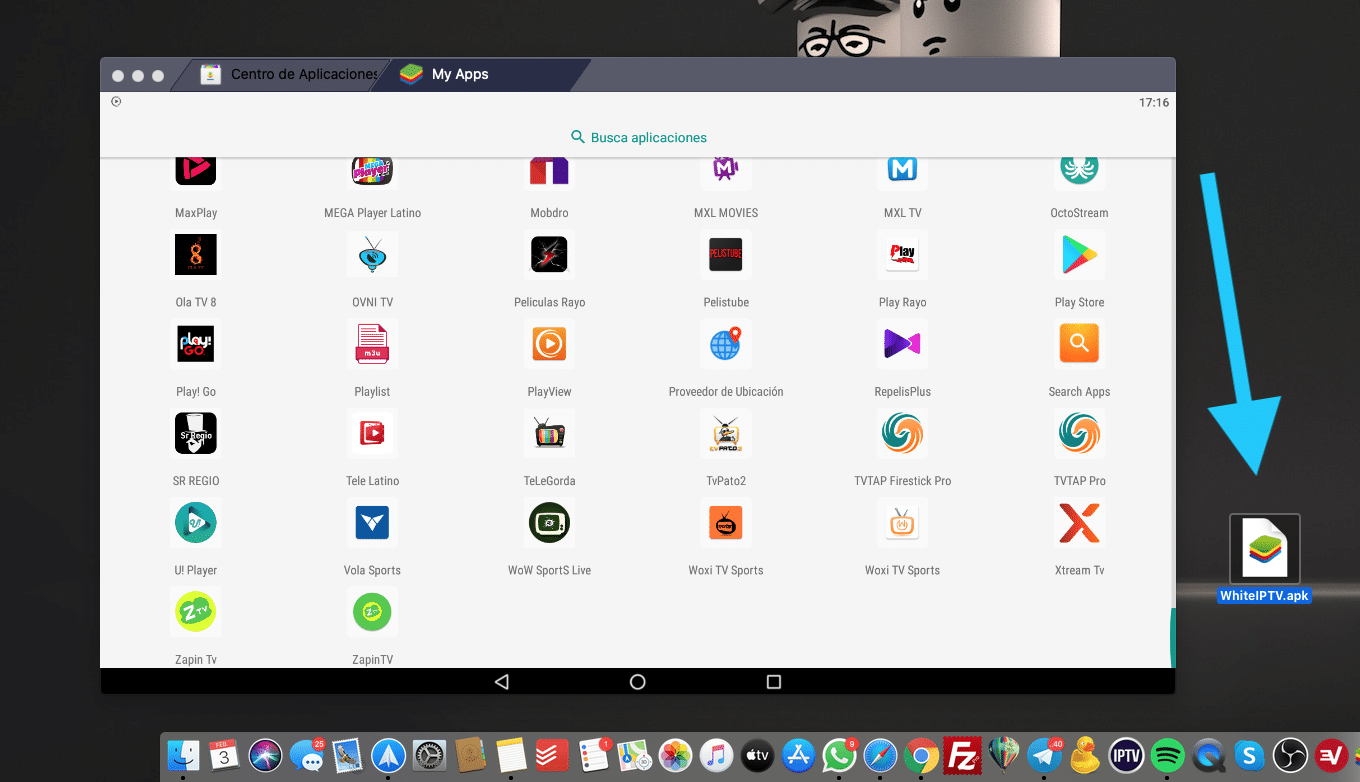This screenshot has width=1360, height=782.
Task: Launch Xtream Tv
Action: click(1079, 522)
